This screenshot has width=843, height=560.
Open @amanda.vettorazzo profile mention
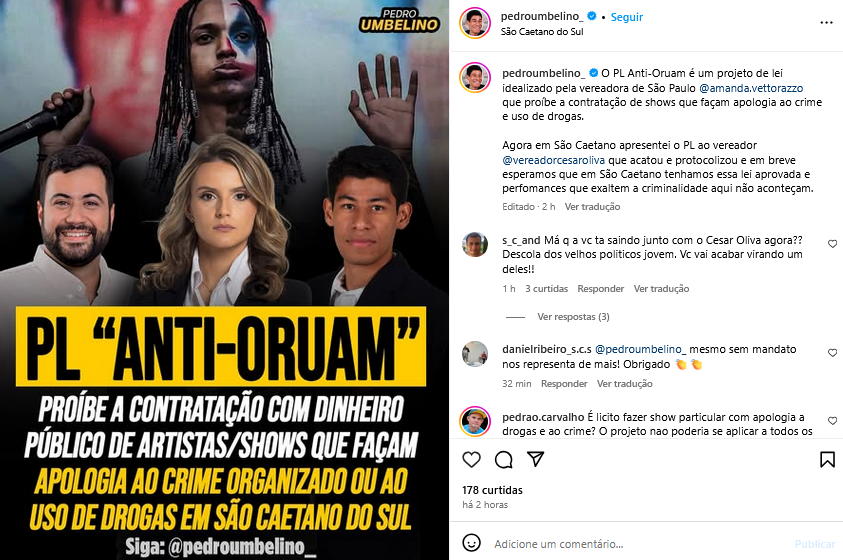tap(751, 88)
